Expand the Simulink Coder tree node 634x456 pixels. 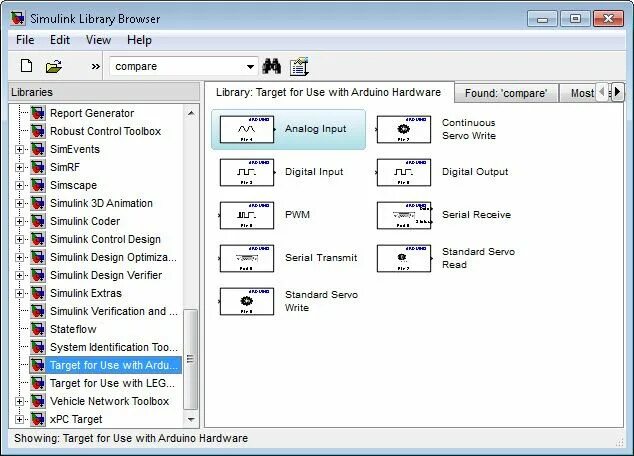tap(19, 222)
